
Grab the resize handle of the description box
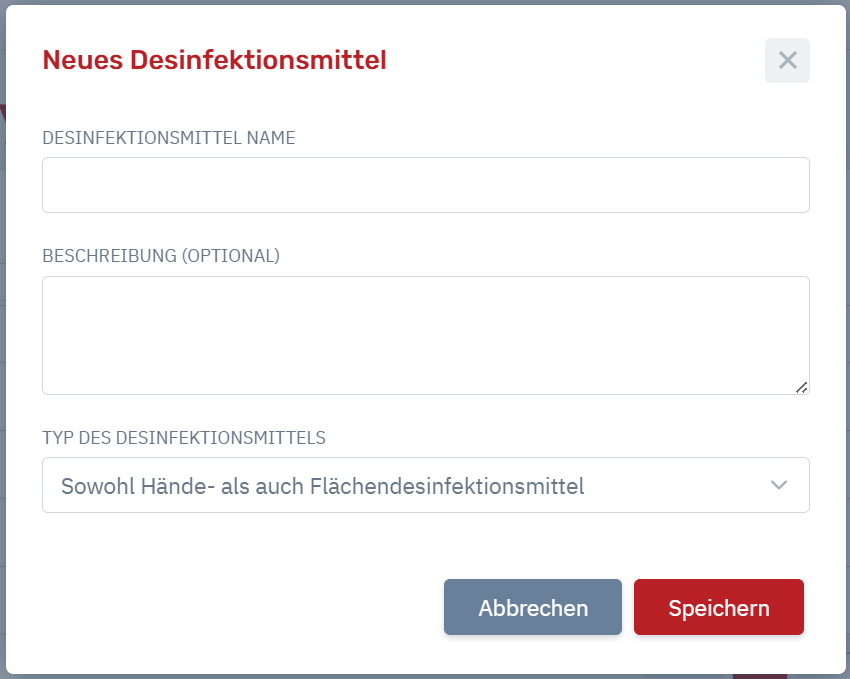point(802,387)
